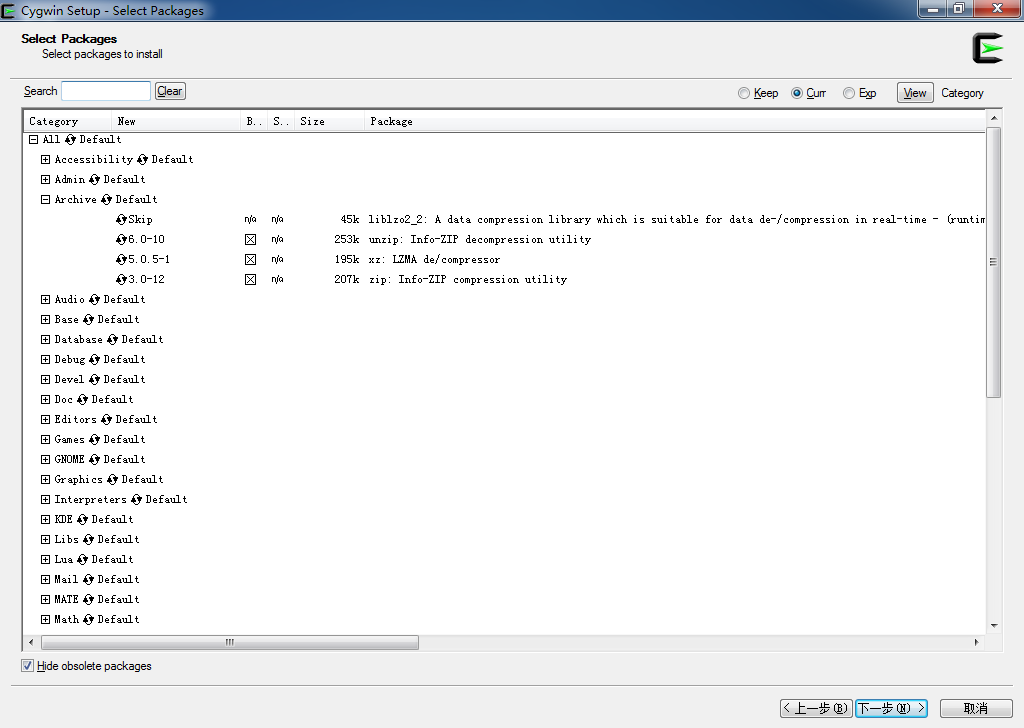Click the cycle icon for Admin category
Image resolution: width=1024 pixels, height=728 pixels.
tap(94, 180)
